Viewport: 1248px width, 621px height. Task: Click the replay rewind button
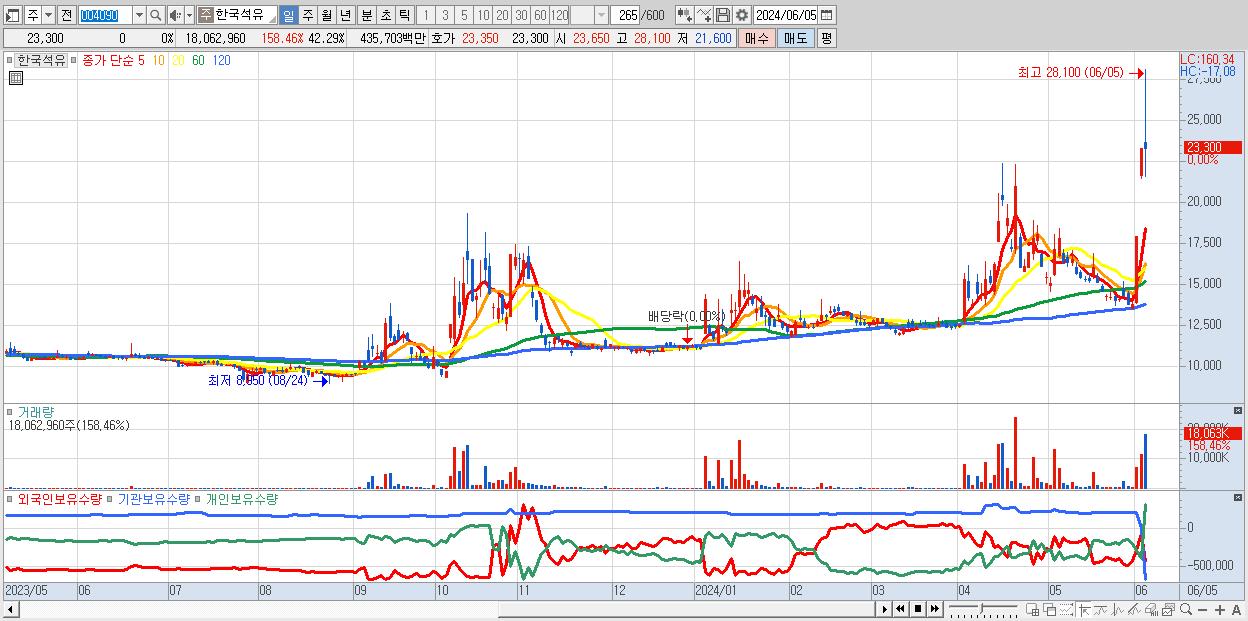click(900, 609)
